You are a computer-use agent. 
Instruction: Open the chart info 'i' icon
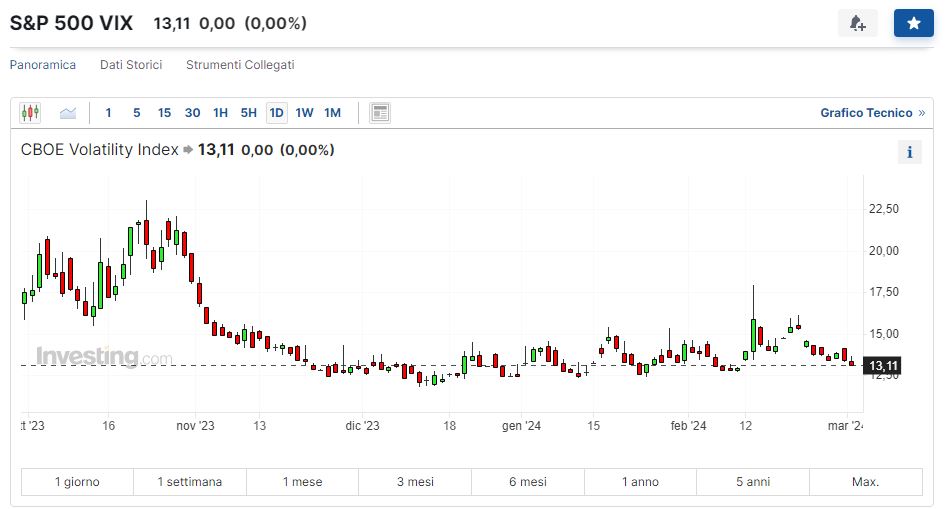click(909, 152)
